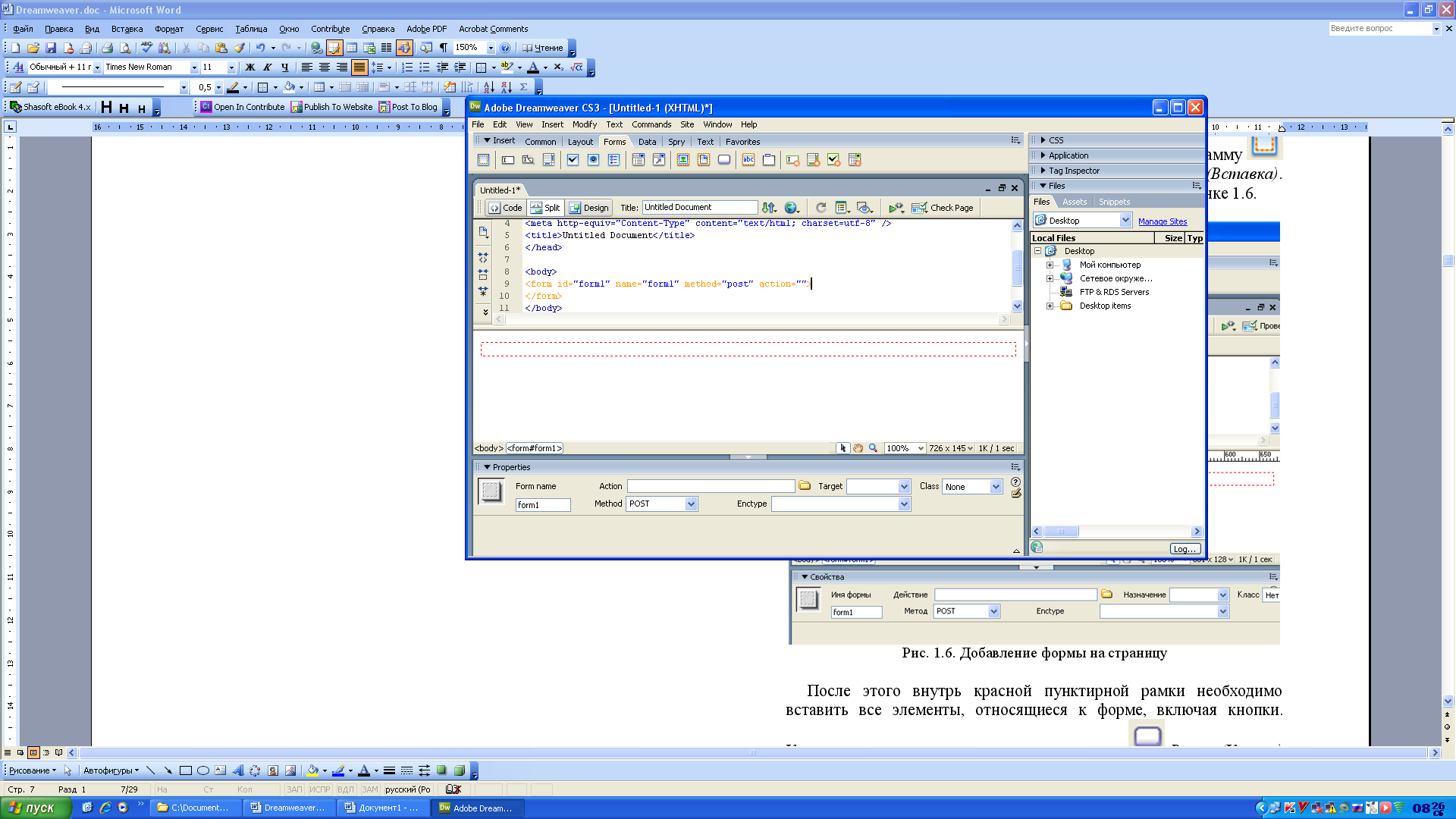Open the Assets tab in Files panel
Viewport: 1456px width, 819px height.
1075,202
